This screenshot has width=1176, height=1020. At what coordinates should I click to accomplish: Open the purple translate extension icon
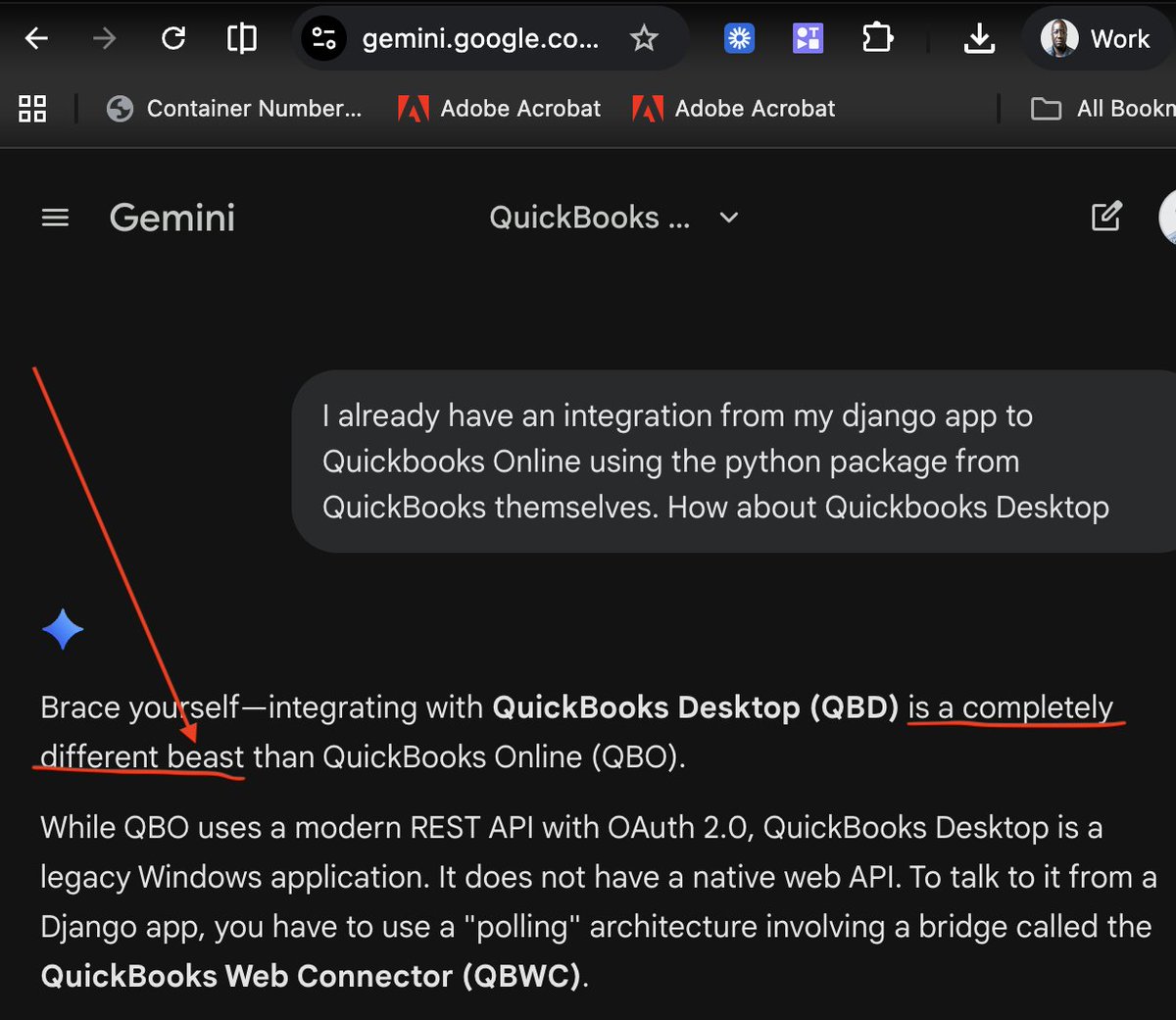pyautogui.click(x=808, y=38)
